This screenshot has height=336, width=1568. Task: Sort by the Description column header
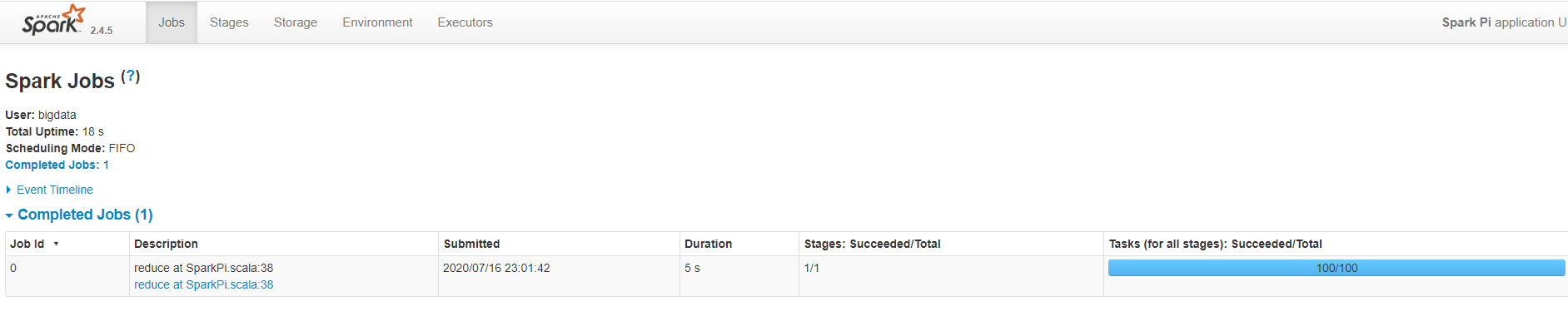[x=166, y=244]
